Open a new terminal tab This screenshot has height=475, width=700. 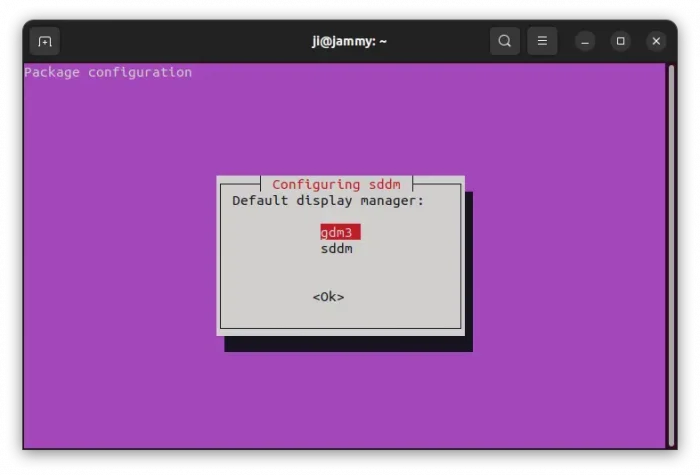(x=45, y=41)
